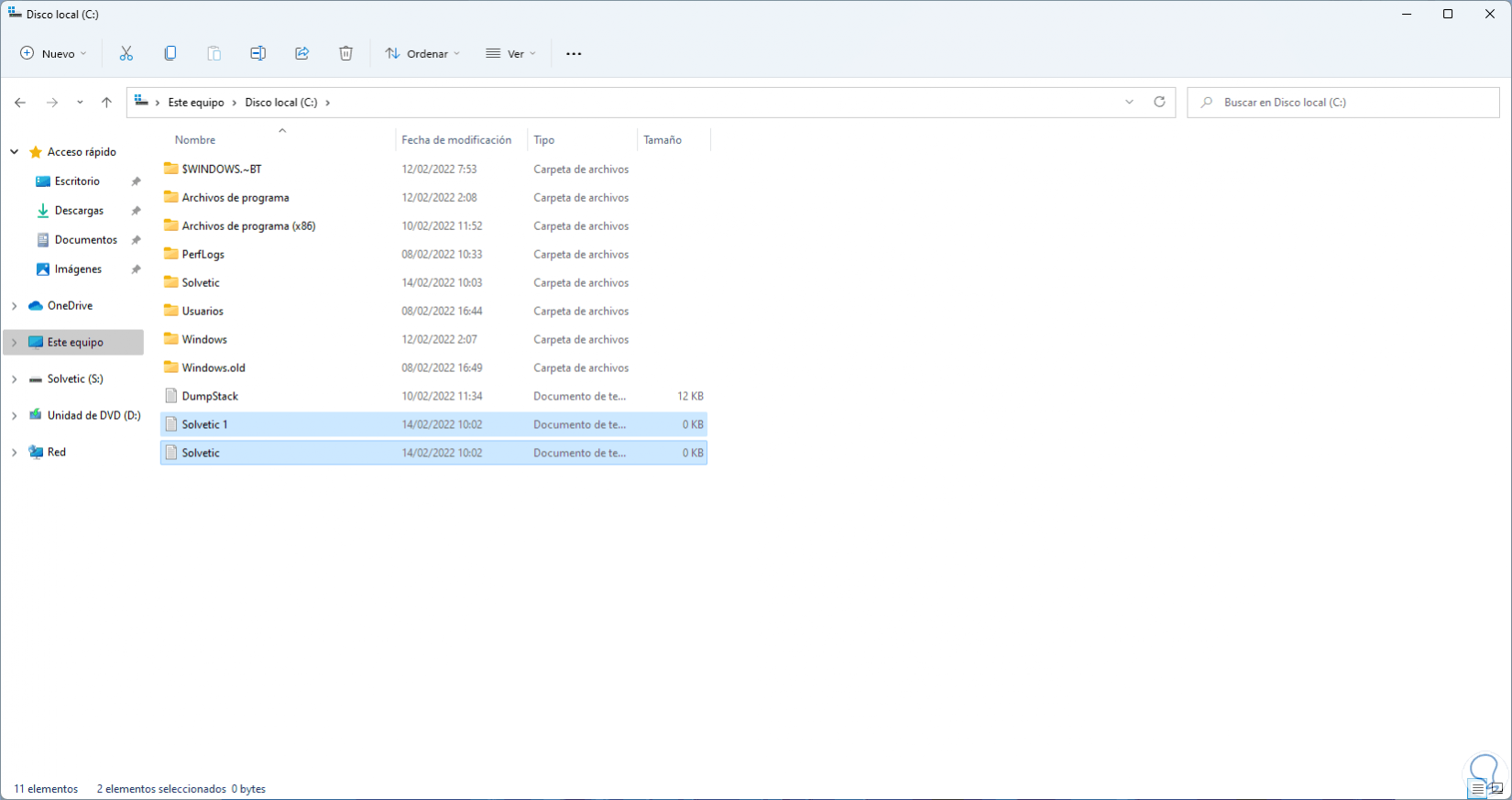Viewport: 1512px width, 800px height.
Task: Select Documentos in quick access
Action: coord(86,240)
